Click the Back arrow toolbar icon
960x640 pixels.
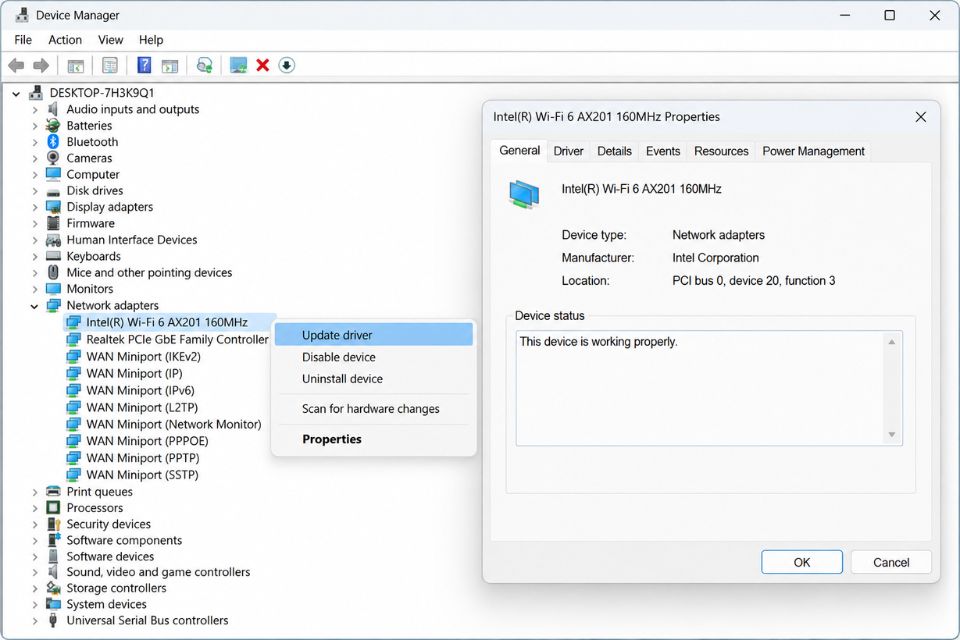click(17, 65)
